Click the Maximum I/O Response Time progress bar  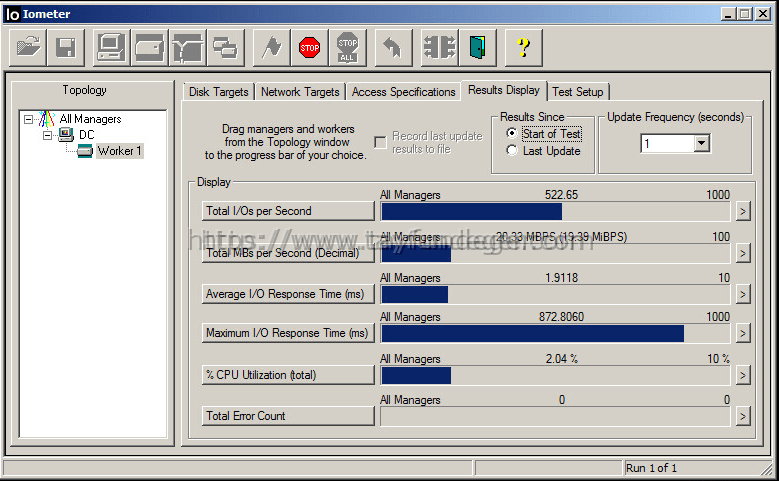point(555,333)
